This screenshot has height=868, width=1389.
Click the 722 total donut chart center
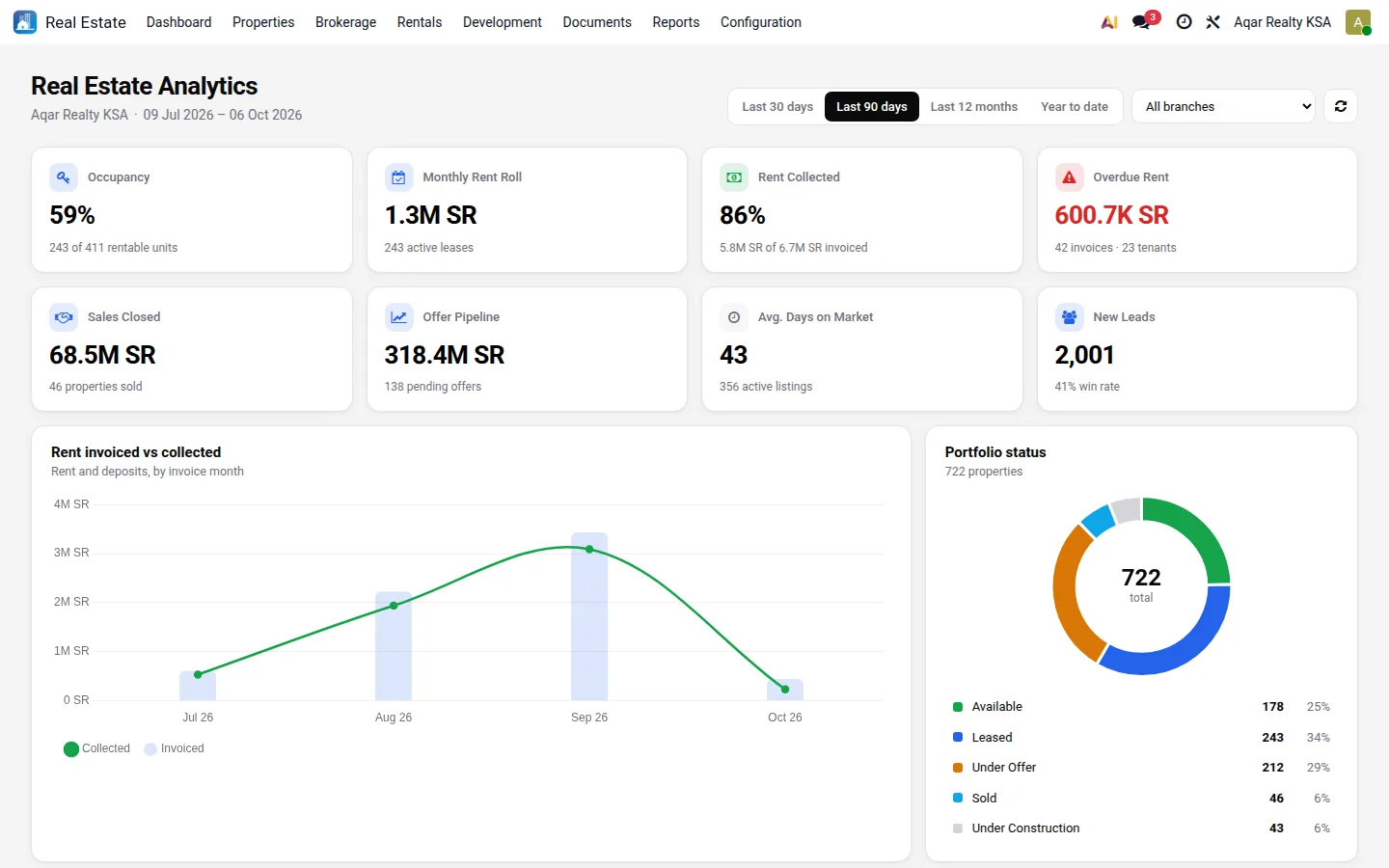point(1141,584)
